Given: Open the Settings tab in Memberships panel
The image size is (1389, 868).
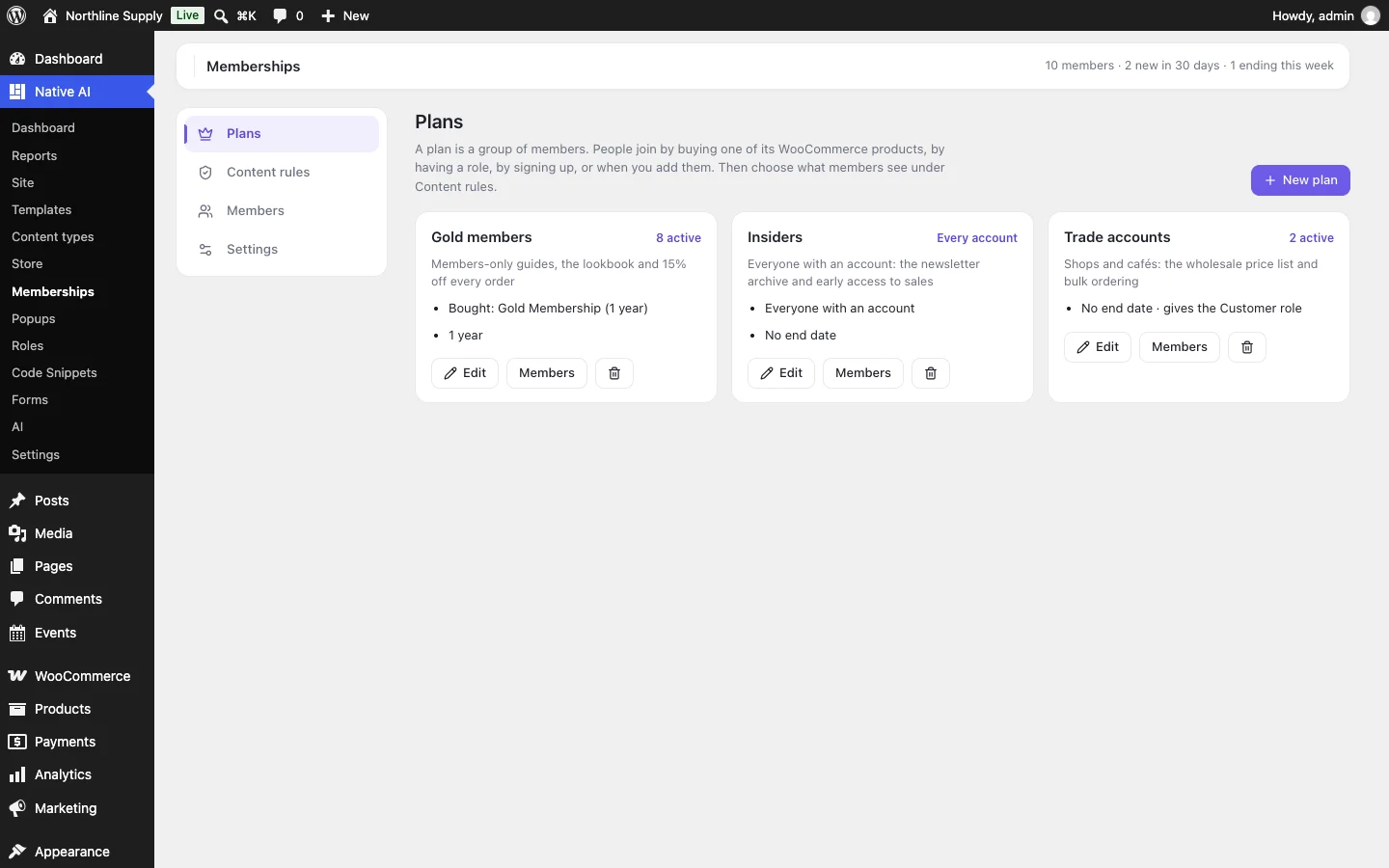Looking at the screenshot, I should [x=282, y=250].
